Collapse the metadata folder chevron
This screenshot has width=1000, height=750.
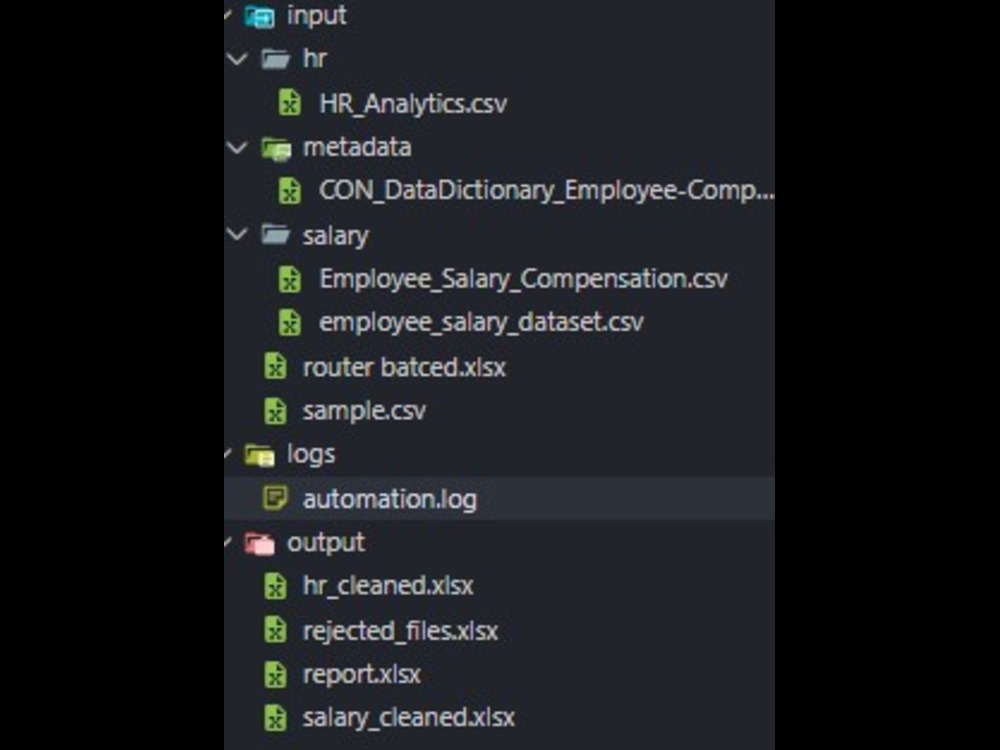pyautogui.click(x=237, y=148)
